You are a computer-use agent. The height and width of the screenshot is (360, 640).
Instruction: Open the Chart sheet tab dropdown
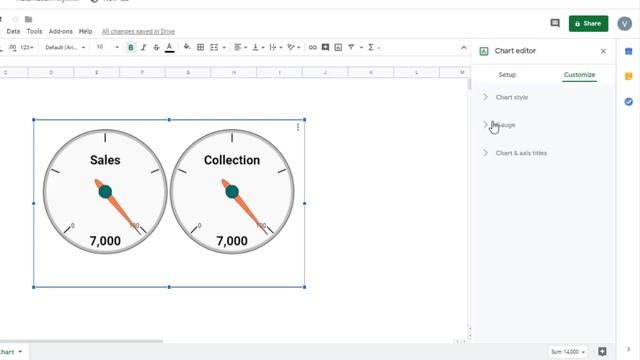click(x=20, y=352)
